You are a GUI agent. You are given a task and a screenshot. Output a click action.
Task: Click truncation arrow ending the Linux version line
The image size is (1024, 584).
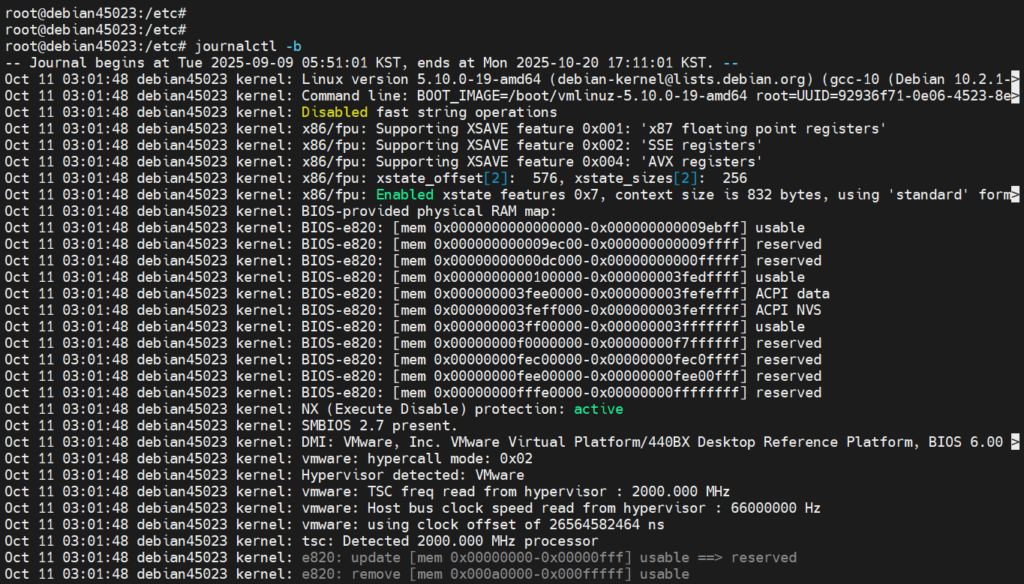[1016, 79]
